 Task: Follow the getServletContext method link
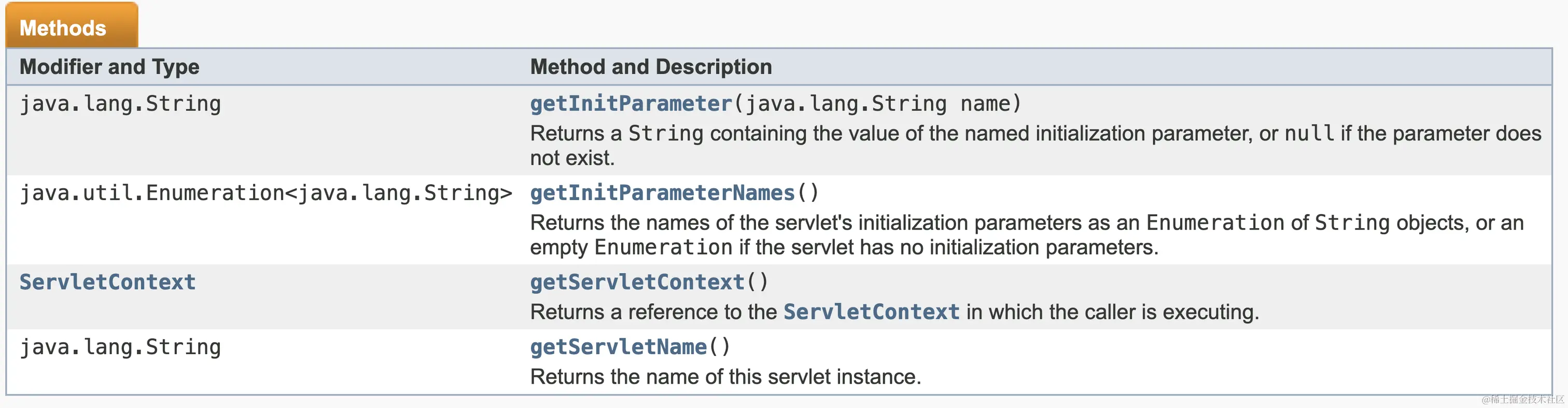pos(637,282)
